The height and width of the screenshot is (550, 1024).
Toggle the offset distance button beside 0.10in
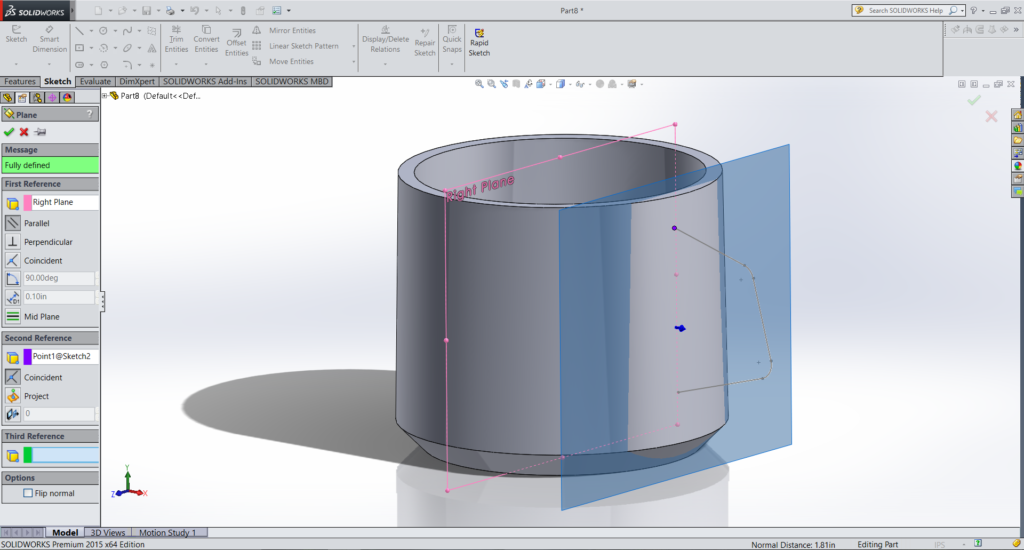click(x=12, y=297)
